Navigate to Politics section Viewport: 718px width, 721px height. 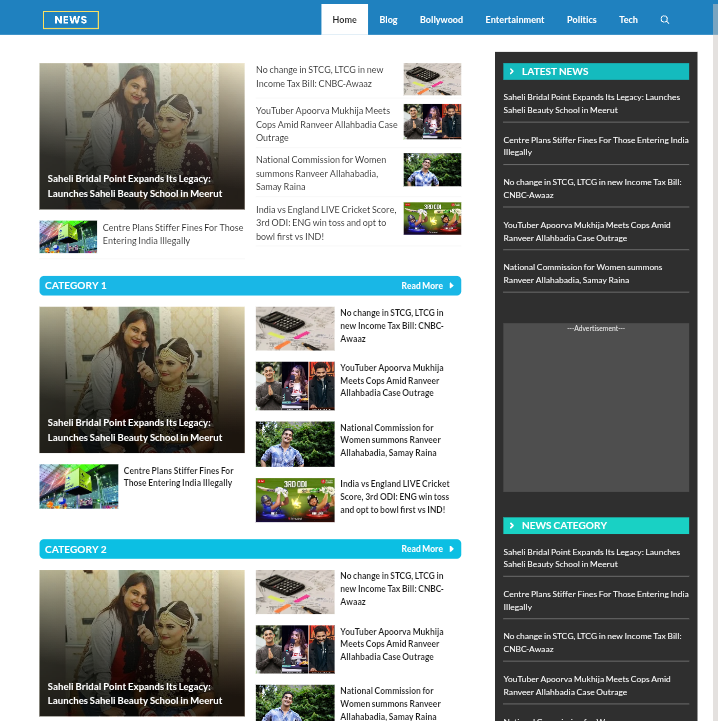581,19
